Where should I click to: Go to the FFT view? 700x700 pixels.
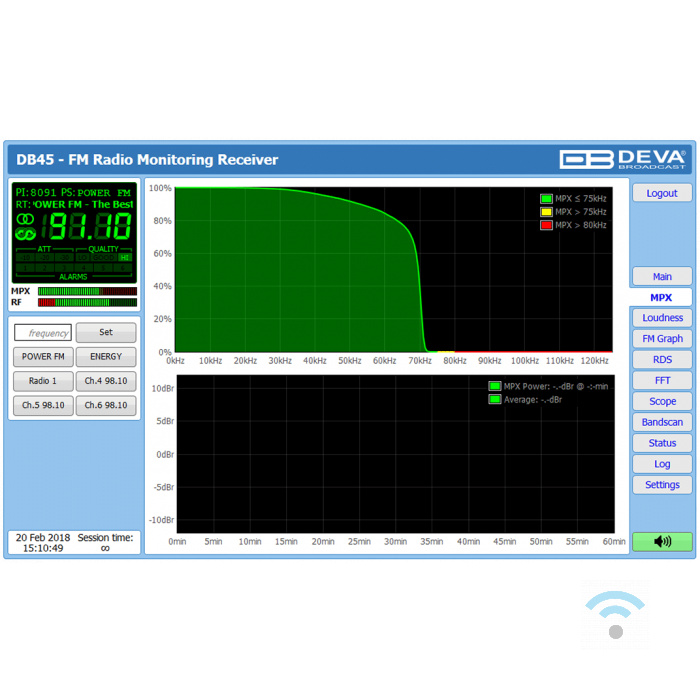(662, 381)
